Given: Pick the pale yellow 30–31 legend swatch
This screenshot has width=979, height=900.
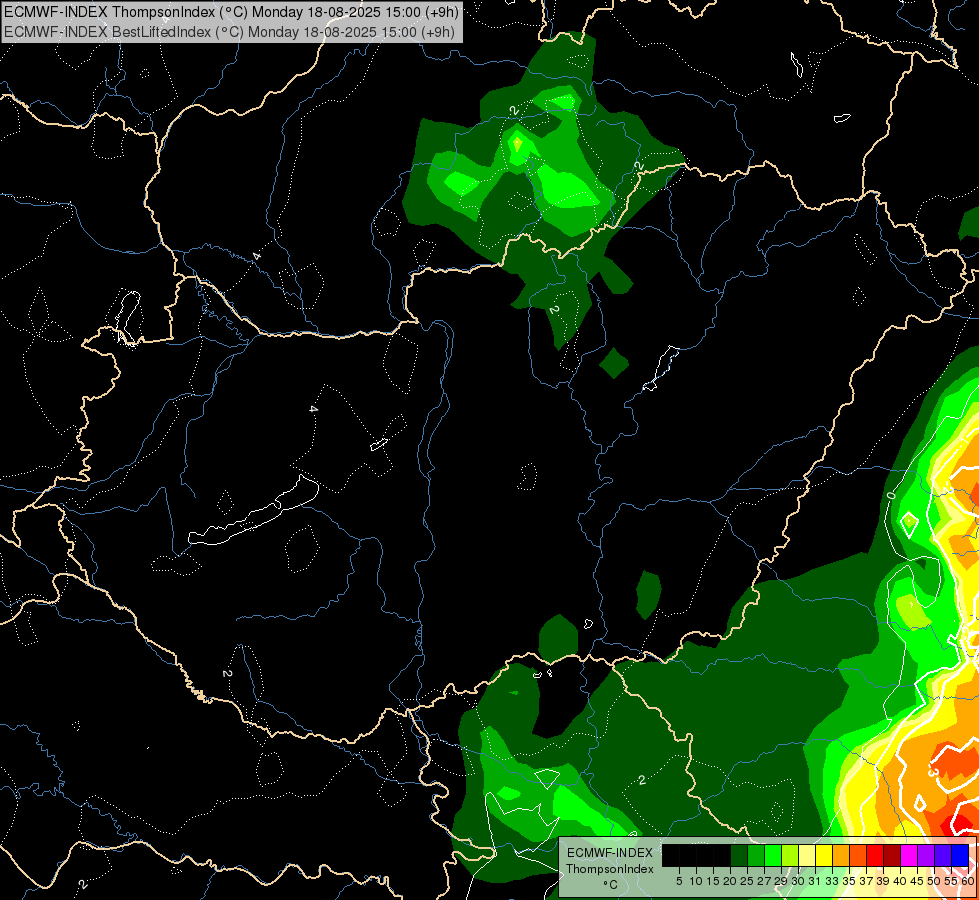Looking at the screenshot, I should click(807, 856).
